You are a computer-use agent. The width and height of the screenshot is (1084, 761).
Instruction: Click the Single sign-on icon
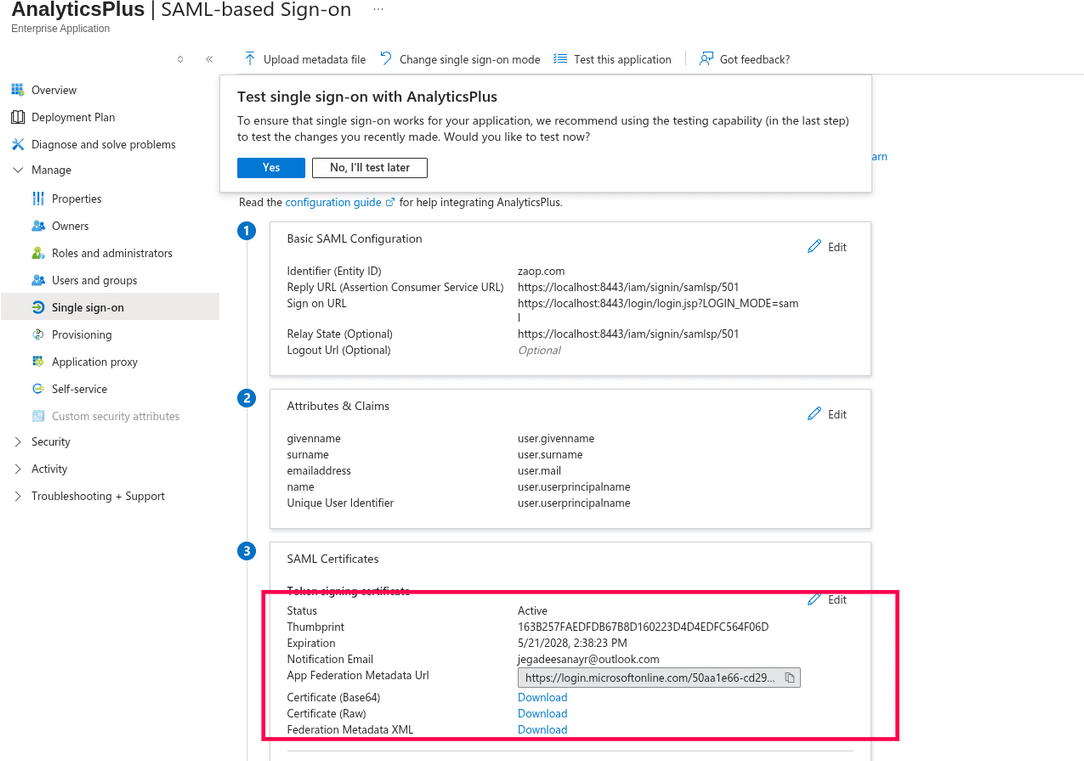click(38, 308)
